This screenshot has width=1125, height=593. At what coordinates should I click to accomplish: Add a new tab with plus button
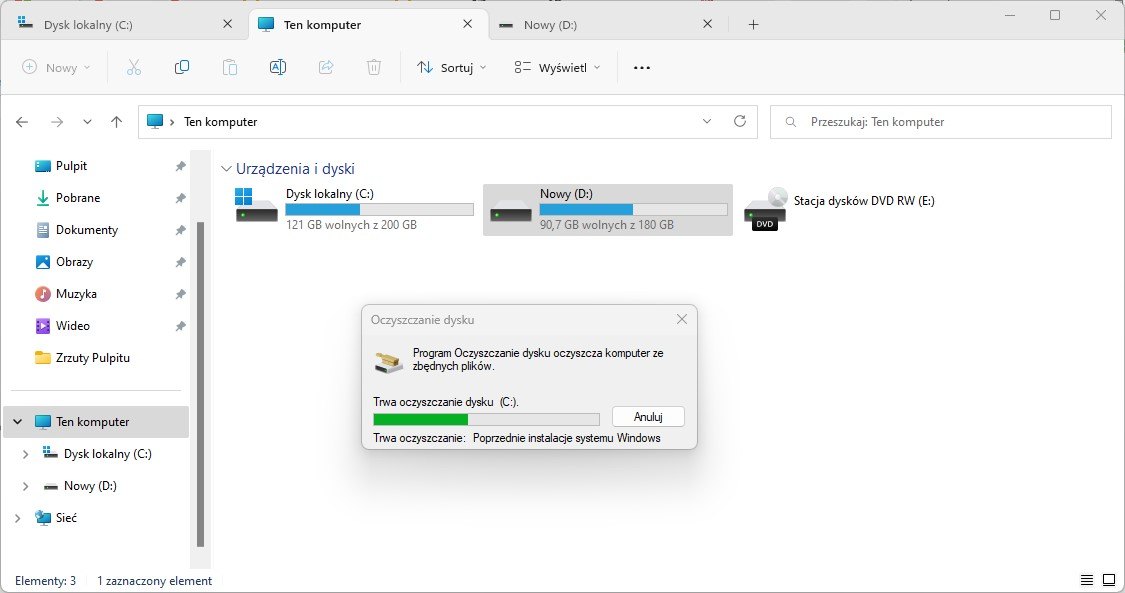(x=753, y=24)
